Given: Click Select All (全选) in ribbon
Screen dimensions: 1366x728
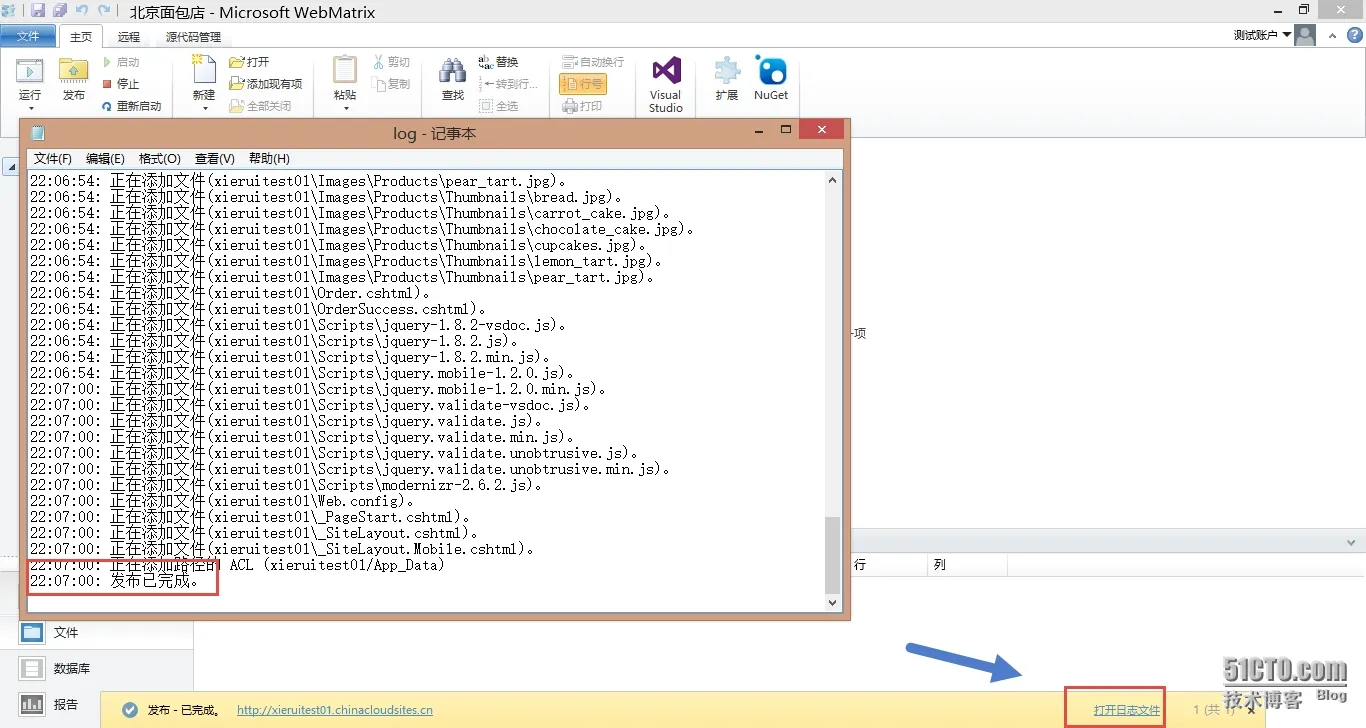Looking at the screenshot, I should [x=499, y=106].
